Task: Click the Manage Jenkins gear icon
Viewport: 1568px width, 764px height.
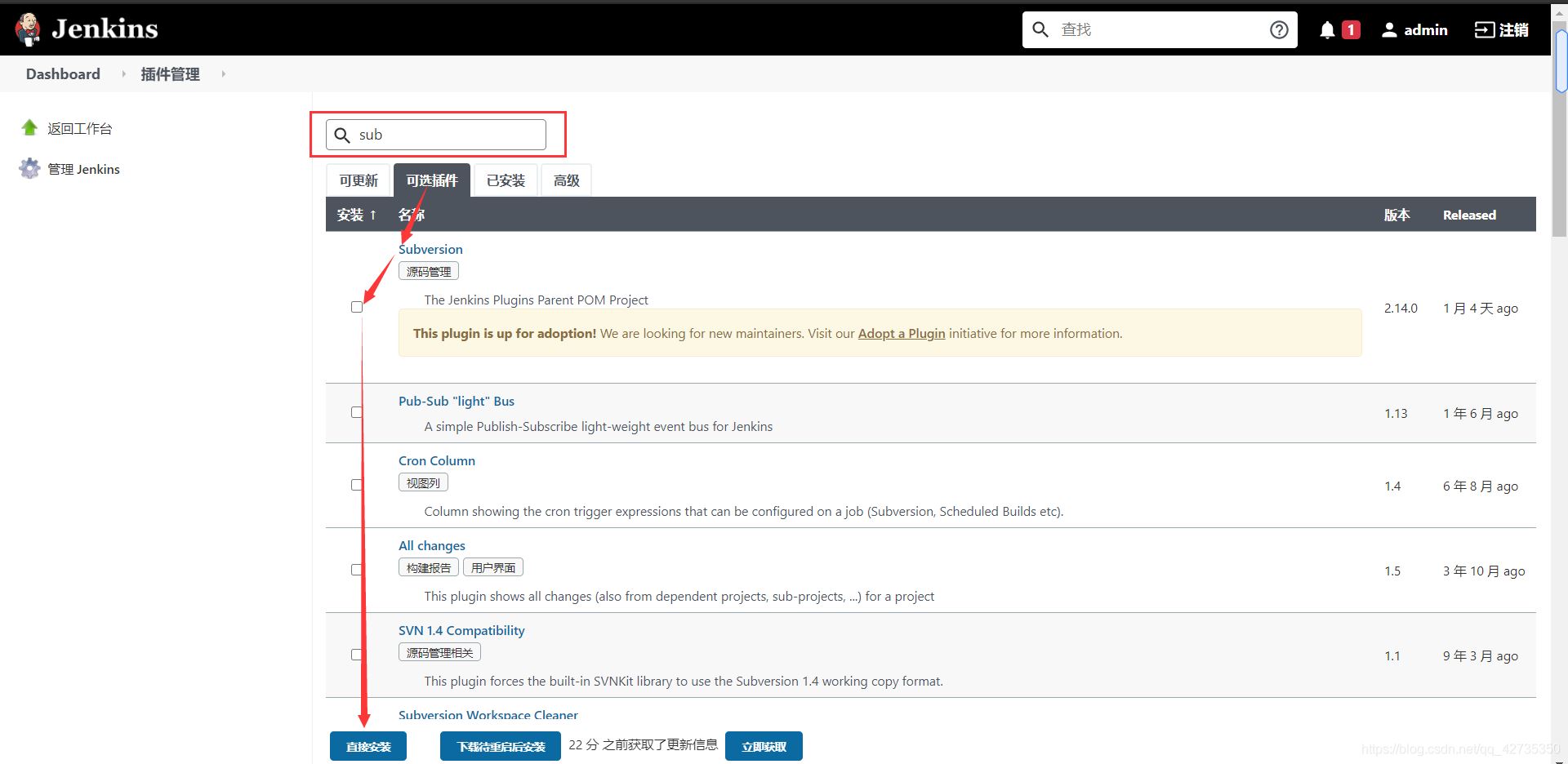Action: (30, 168)
